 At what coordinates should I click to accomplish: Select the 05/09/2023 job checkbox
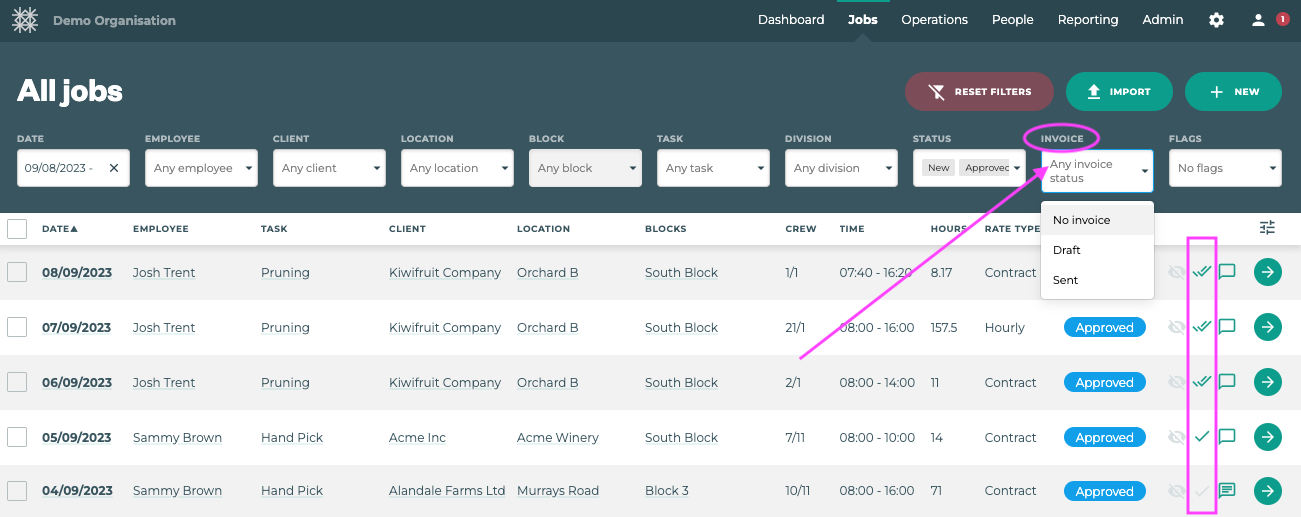pyautogui.click(x=17, y=437)
